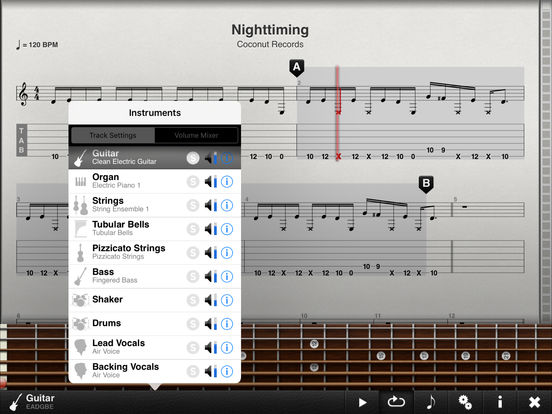
Task: Jump to section marker A
Action: [297, 68]
